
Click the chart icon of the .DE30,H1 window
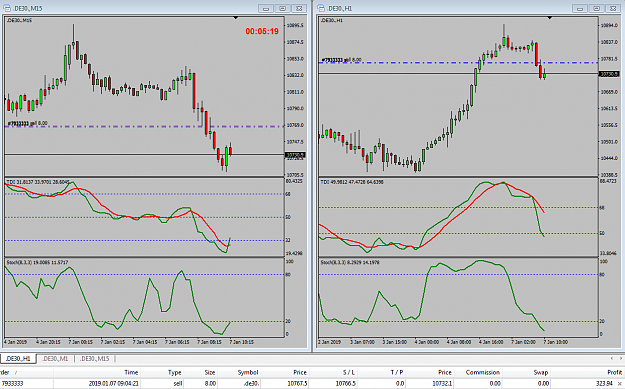coord(321,8)
